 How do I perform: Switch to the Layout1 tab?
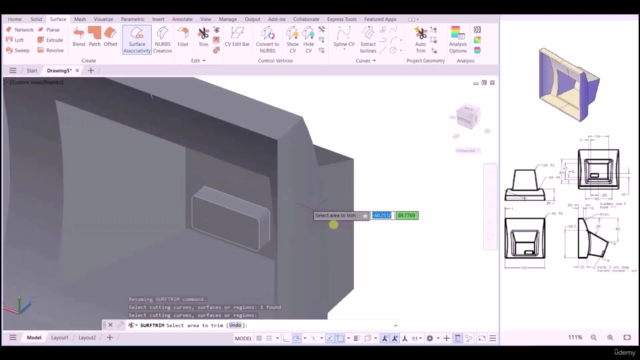60,338
